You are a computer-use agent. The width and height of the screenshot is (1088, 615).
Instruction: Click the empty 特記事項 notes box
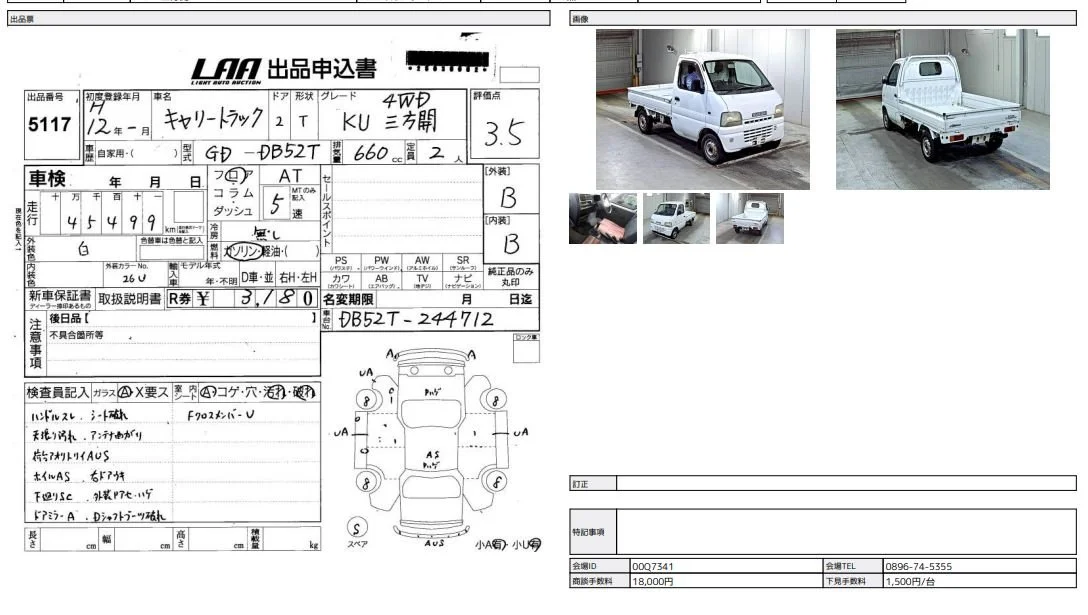pos(847,532)
